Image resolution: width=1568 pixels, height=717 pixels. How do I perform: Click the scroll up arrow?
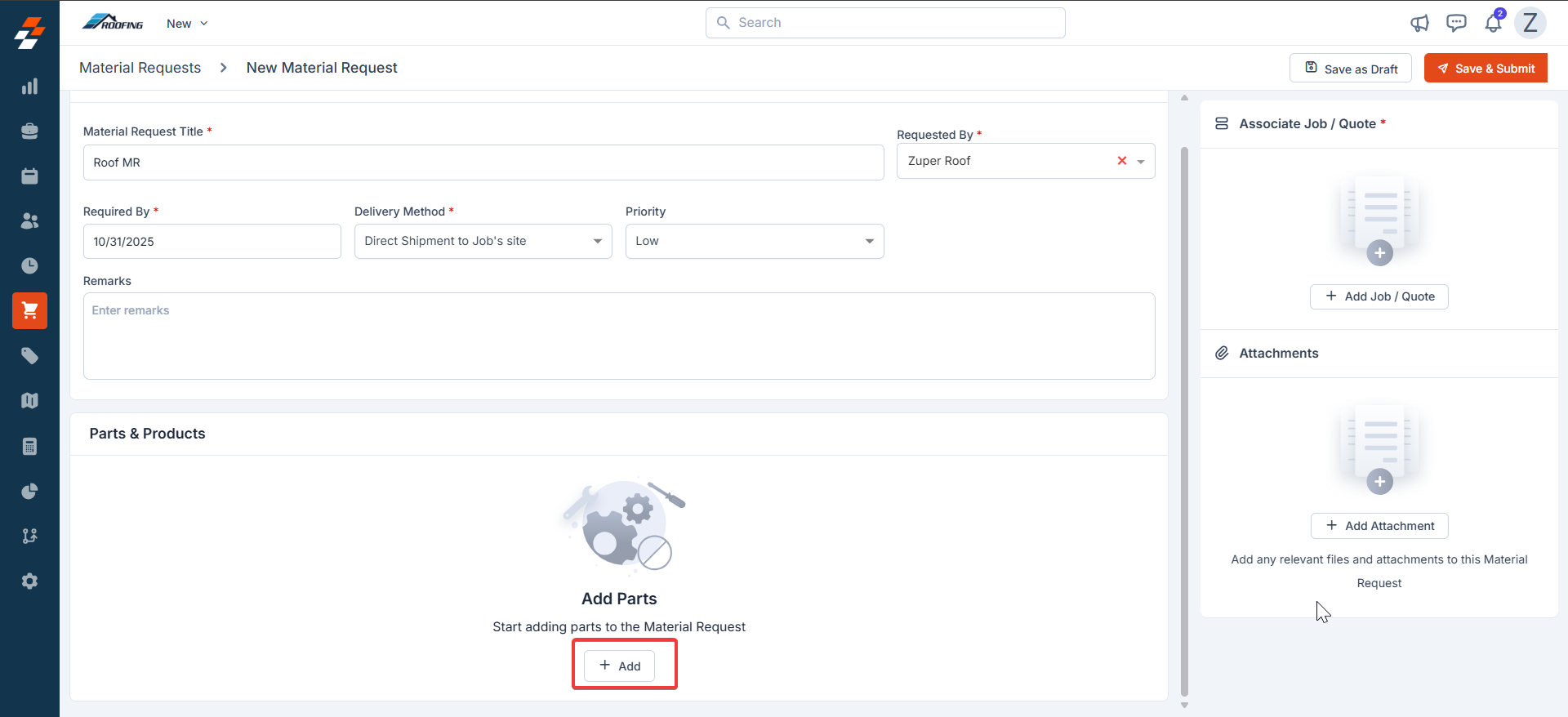click(1184, 97)
